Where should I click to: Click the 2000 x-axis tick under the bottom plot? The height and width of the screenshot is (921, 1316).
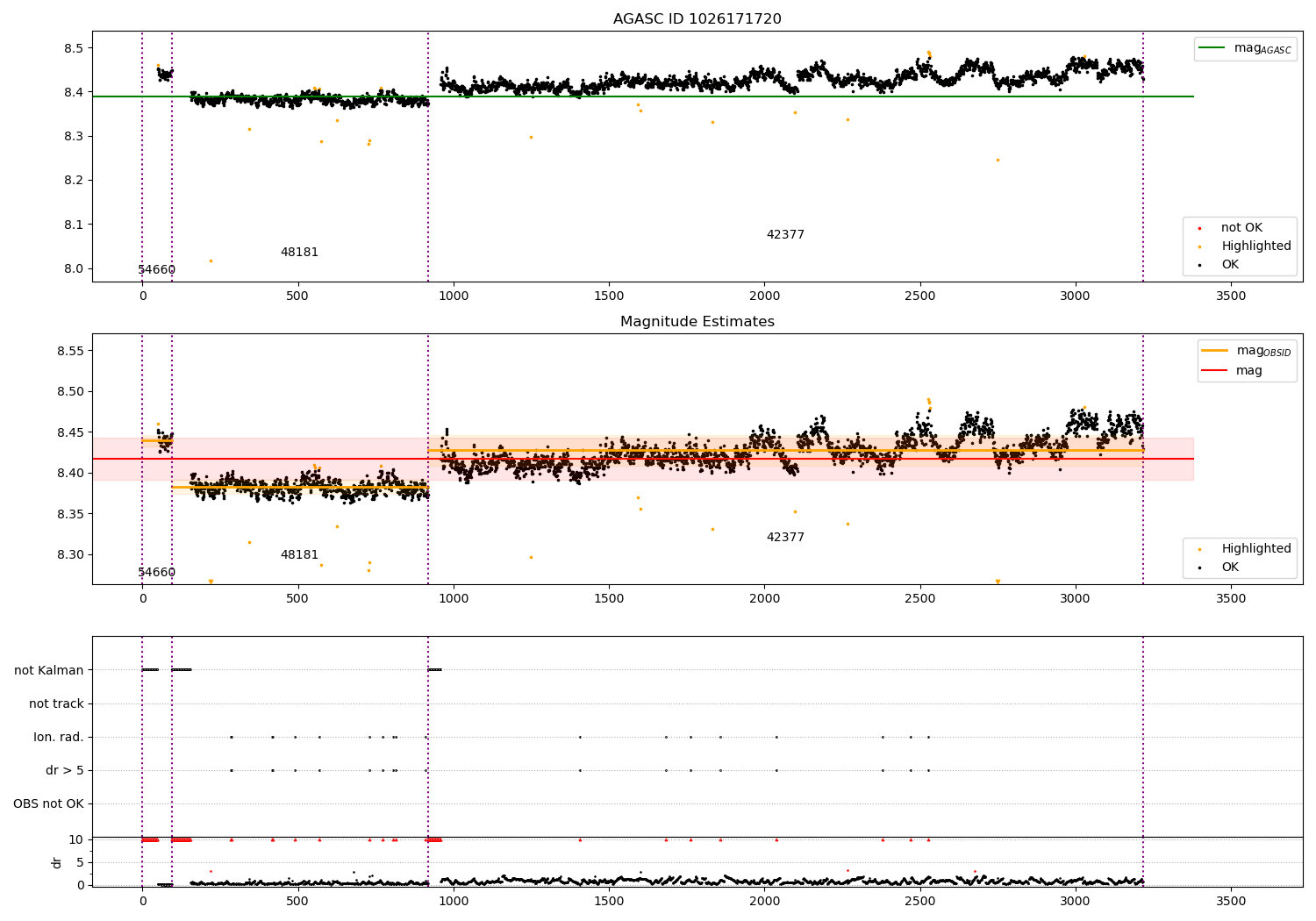pos(764,901)
